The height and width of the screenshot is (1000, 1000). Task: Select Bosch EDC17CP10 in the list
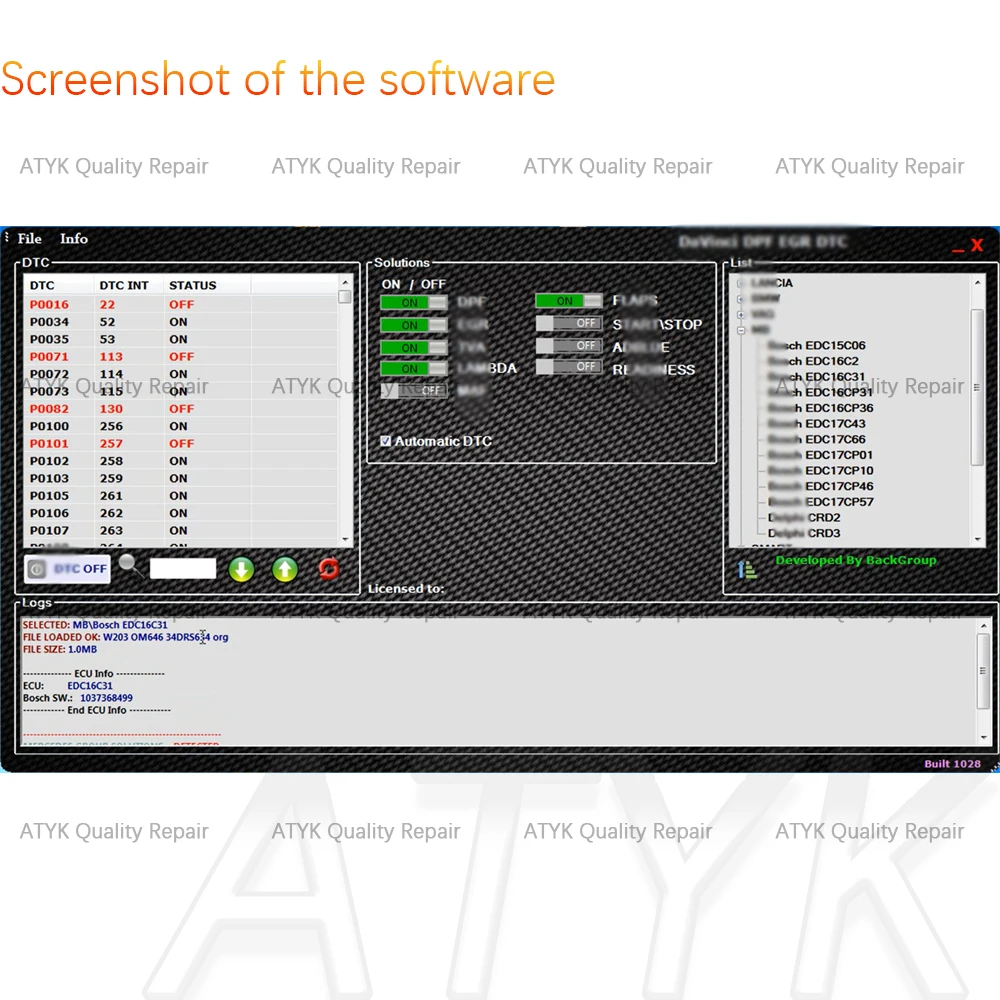pyautogui.click(x=820, y=471)
